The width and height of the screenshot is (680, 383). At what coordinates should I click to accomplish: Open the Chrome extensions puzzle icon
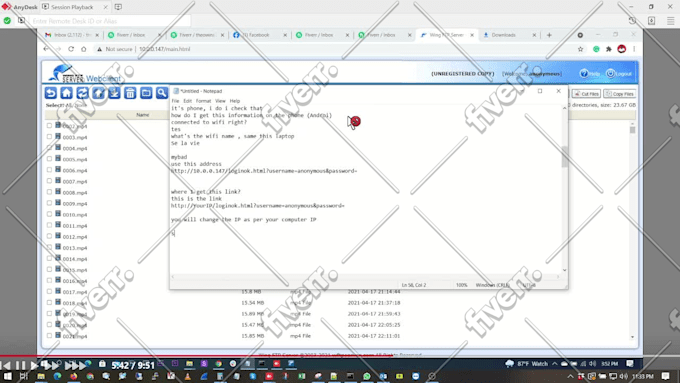(609, 49)
